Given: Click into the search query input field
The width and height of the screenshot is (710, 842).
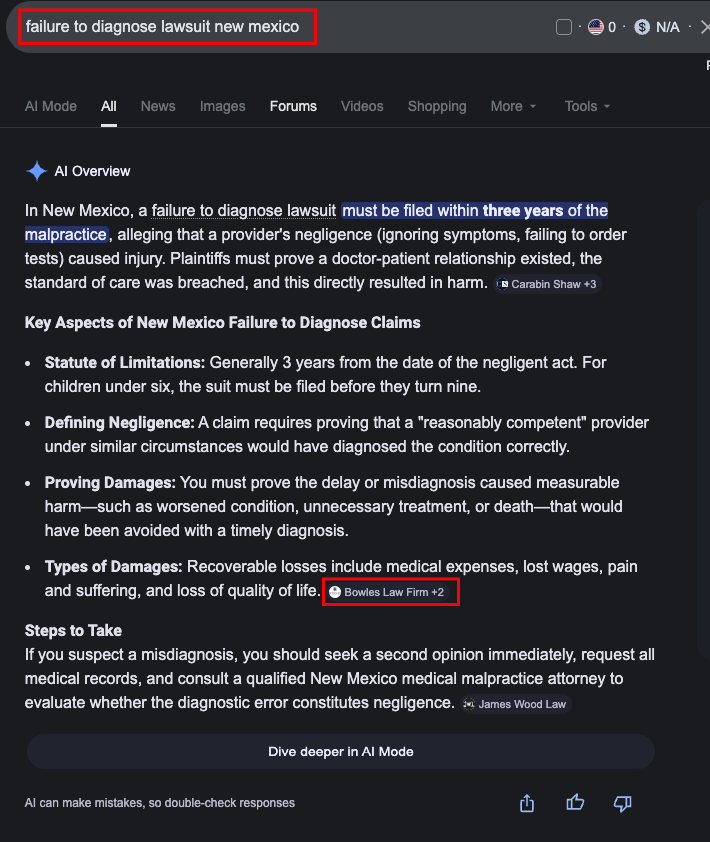Looking at the screenshot, I should pos(165,27).
